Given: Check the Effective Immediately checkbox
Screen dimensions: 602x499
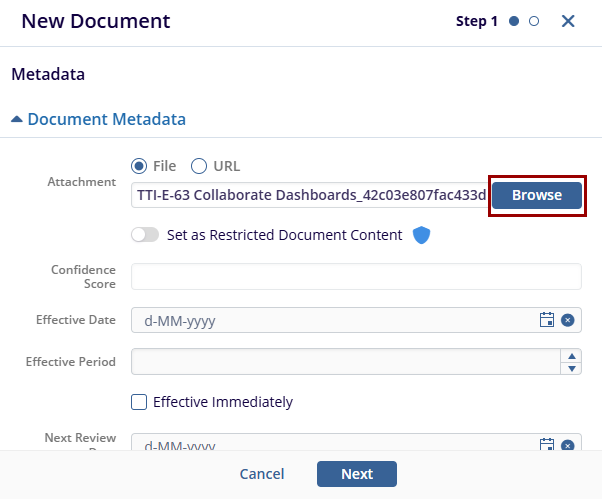Looking at the screenshot, I should point(140,402).
